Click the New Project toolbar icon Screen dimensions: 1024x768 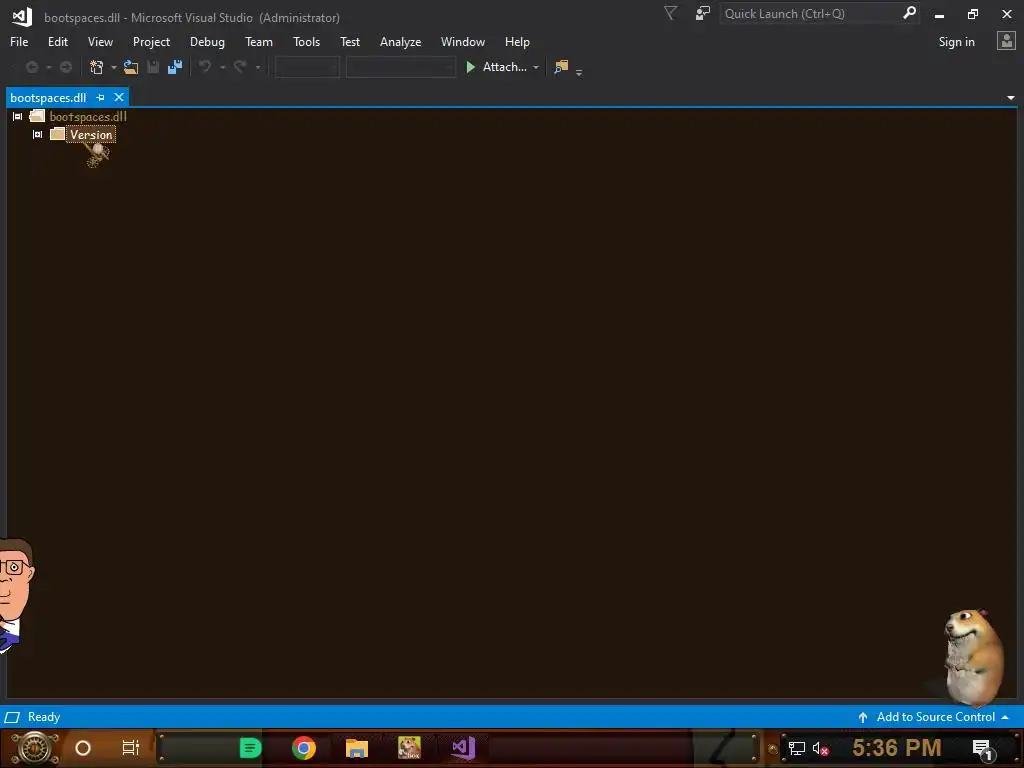pyautogui.click(x=97, y=67)
